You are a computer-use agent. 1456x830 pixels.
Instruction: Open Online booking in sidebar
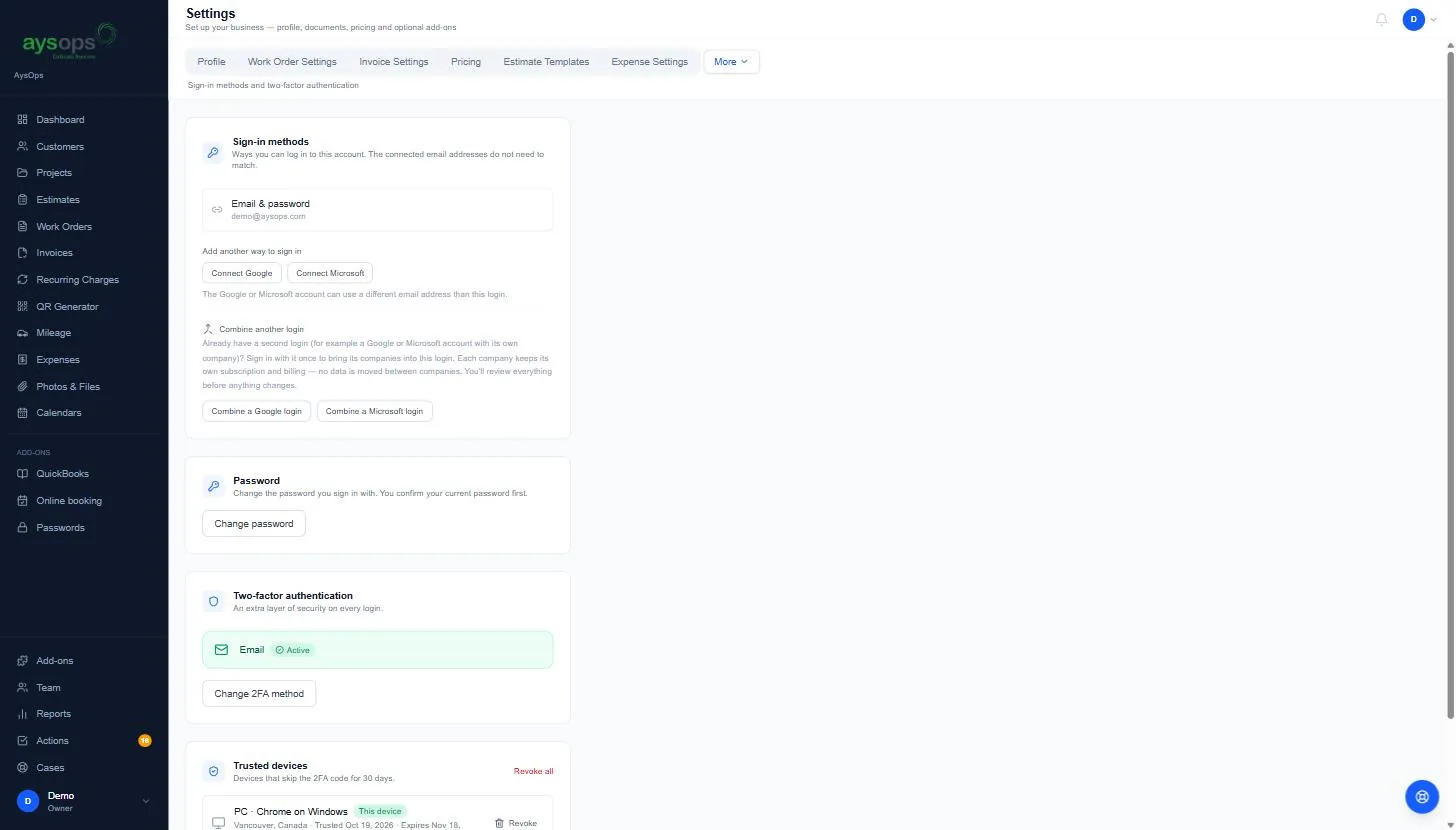pos(84,501)
